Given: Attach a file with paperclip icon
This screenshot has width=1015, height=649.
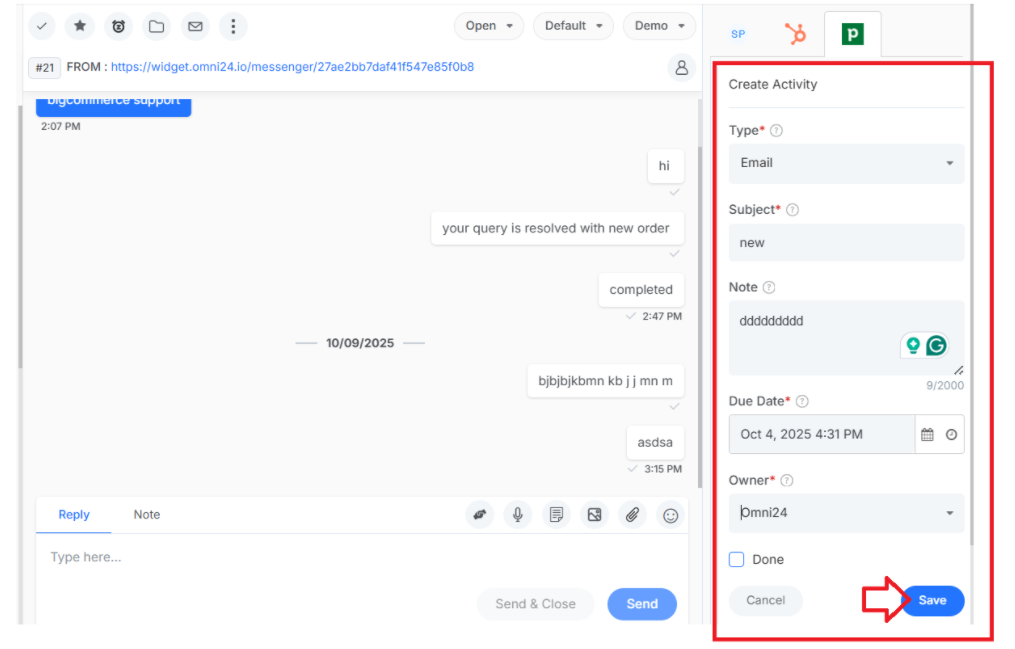Looking at the screenshot, I should click(x=632, y=514).
